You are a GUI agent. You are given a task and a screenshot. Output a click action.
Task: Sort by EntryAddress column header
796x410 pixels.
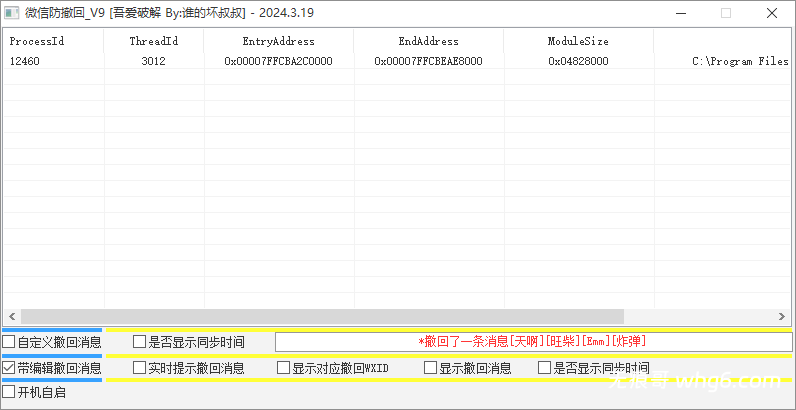coord(279,42)
